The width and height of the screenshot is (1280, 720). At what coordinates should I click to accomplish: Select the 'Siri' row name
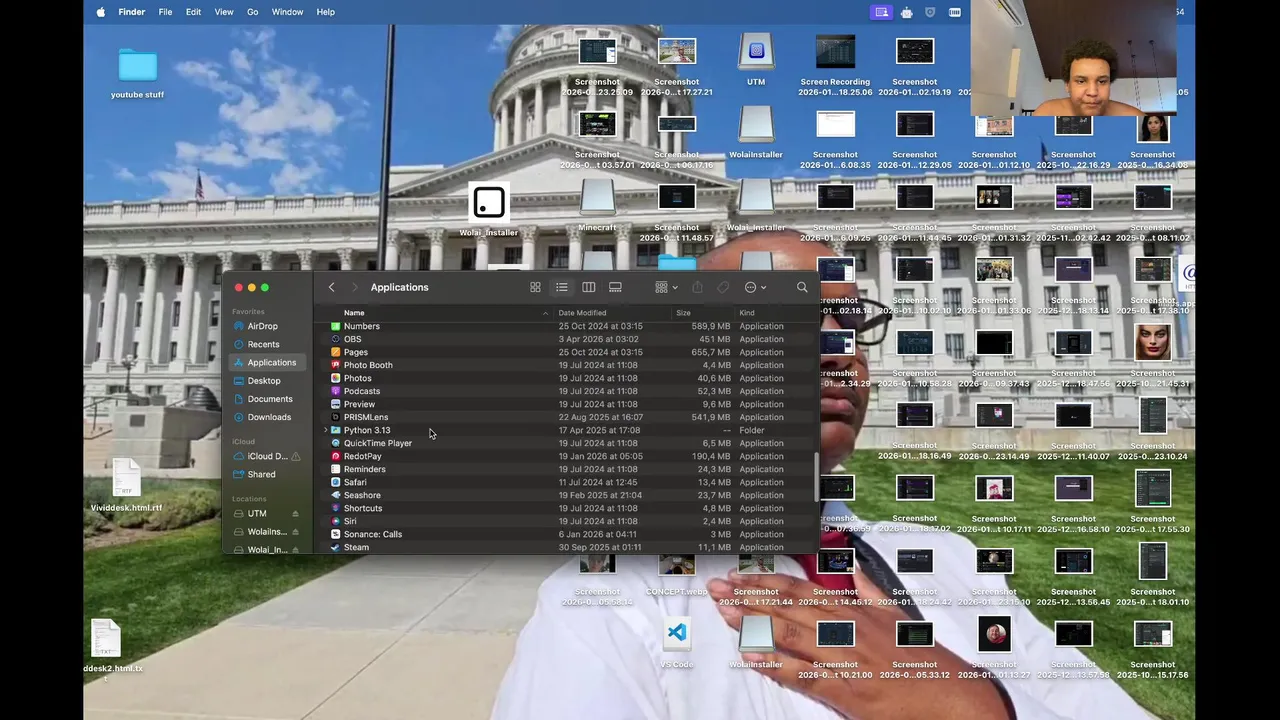[350, 521]
